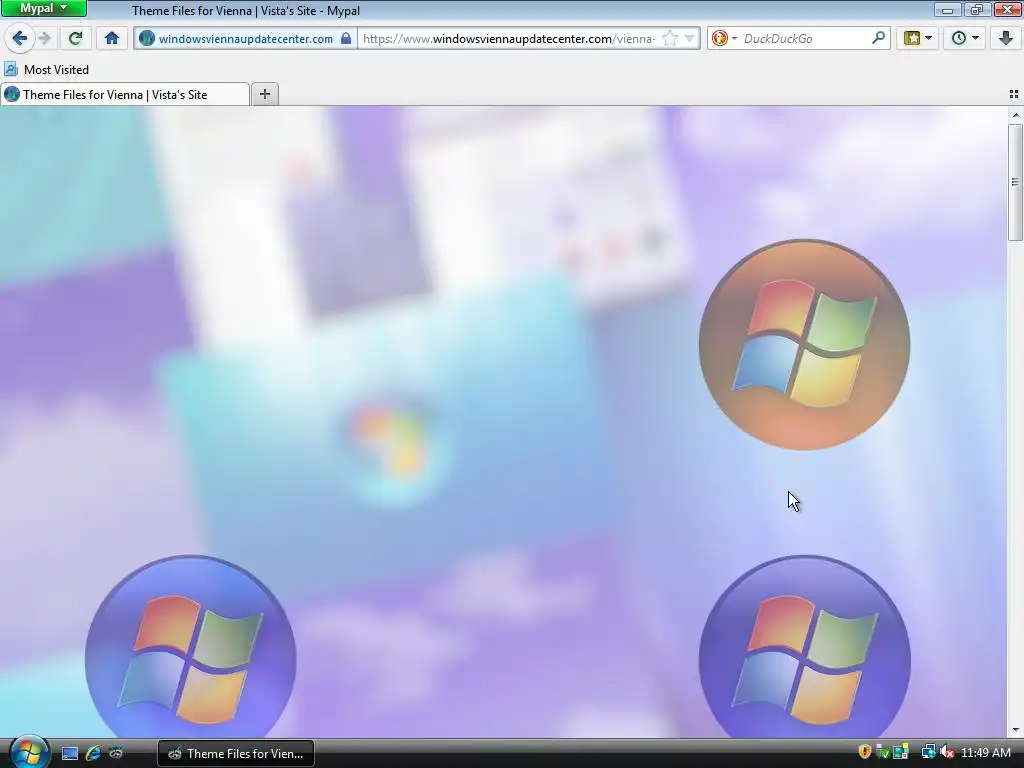This screenshot has width=1024, height=768.
Task: Click the page scrollbar up arrow
Action: [1016, 115]
